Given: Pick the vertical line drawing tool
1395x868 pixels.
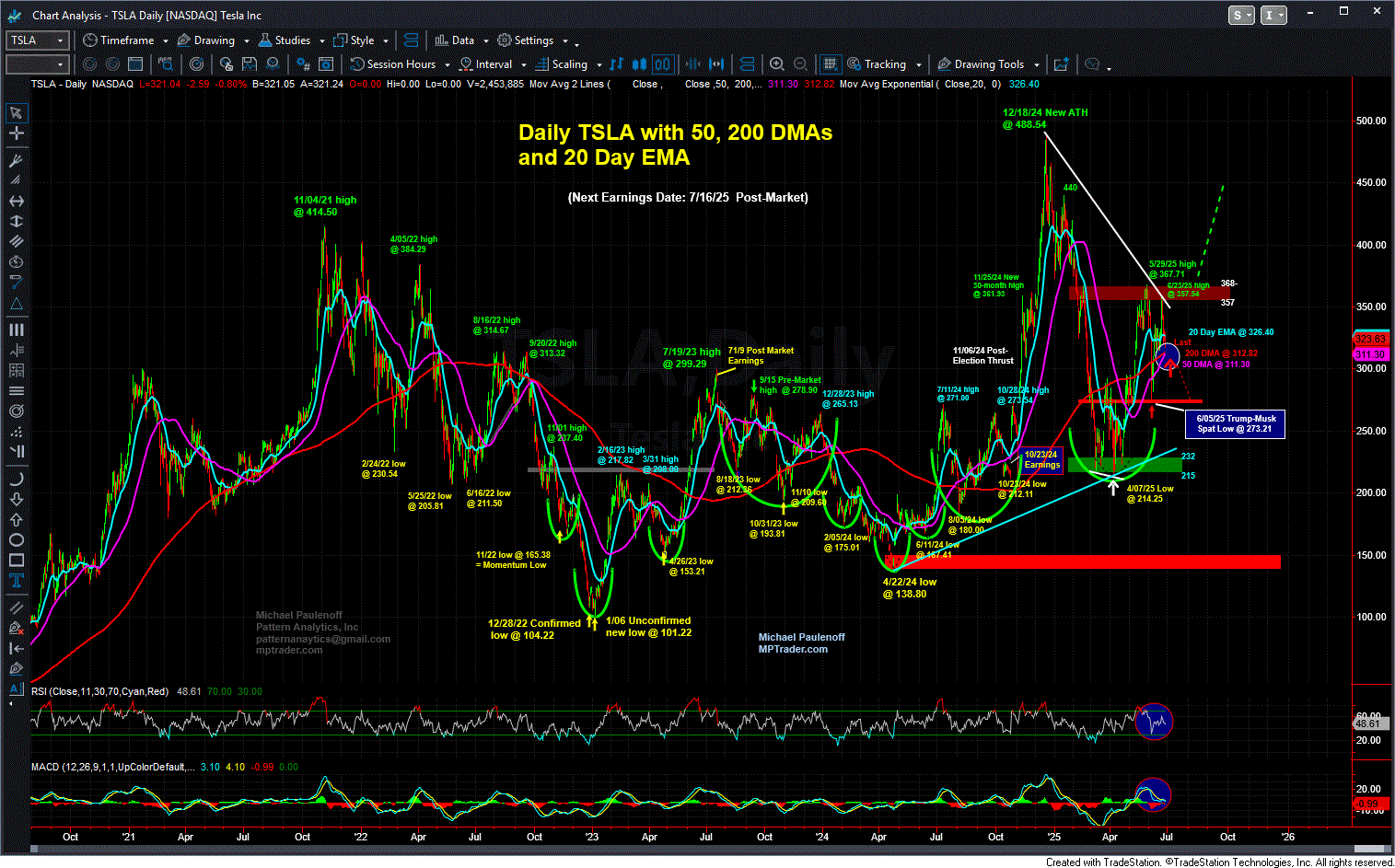Looking at the screenshot, I should (x=17, y=222).
